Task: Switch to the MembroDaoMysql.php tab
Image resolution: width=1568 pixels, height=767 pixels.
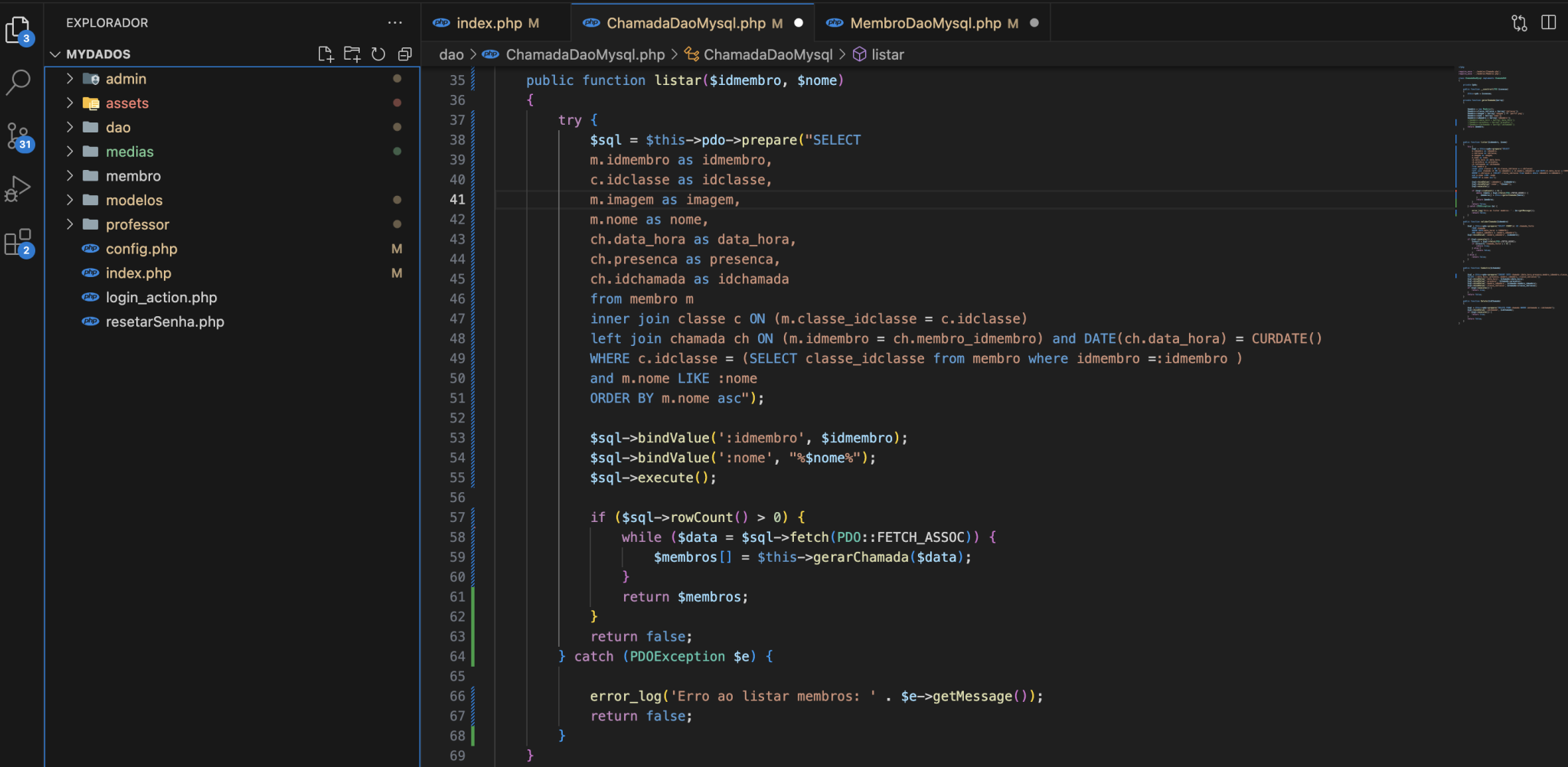Action: [923, 22]
